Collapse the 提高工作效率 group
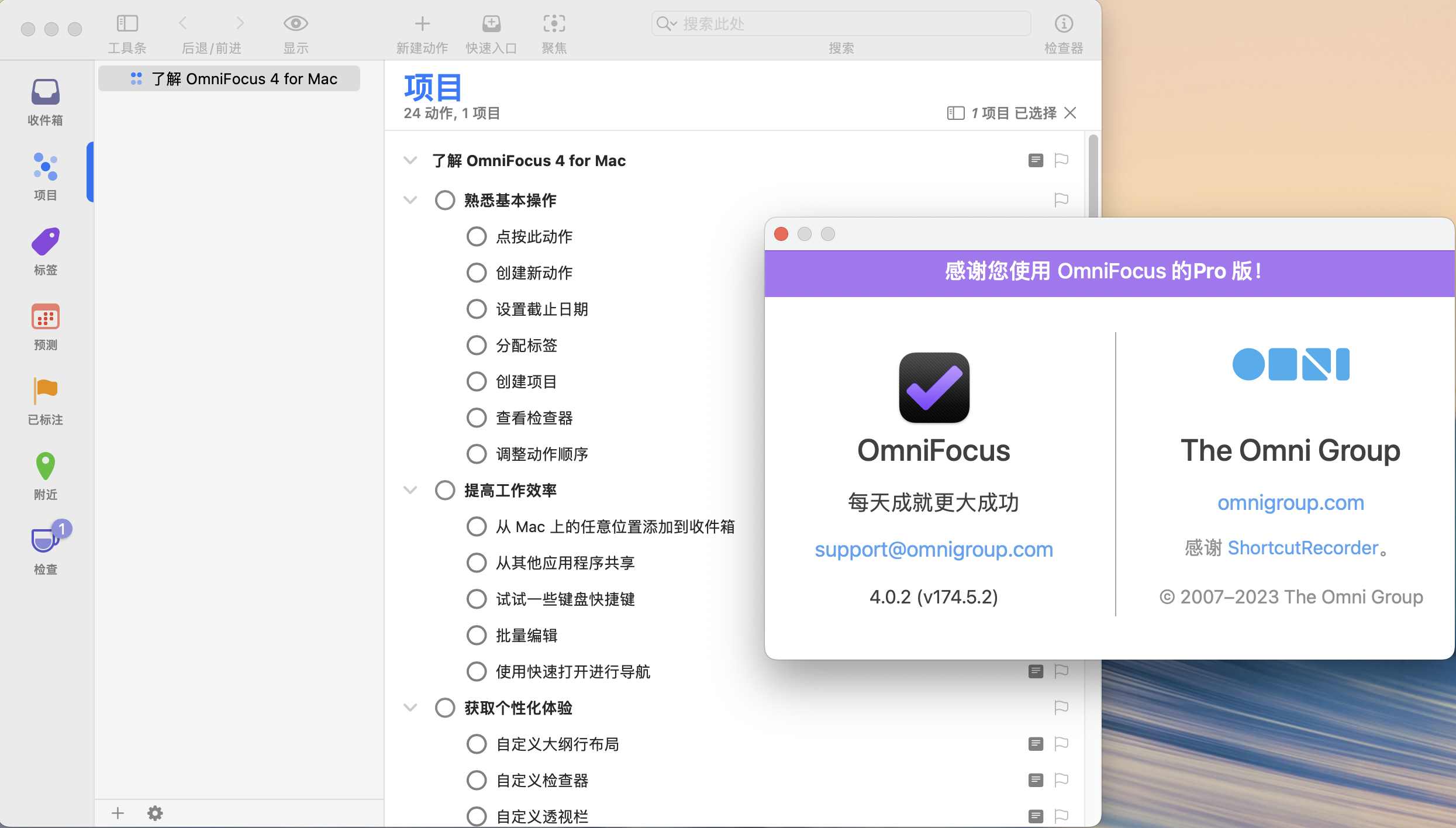 410,490
